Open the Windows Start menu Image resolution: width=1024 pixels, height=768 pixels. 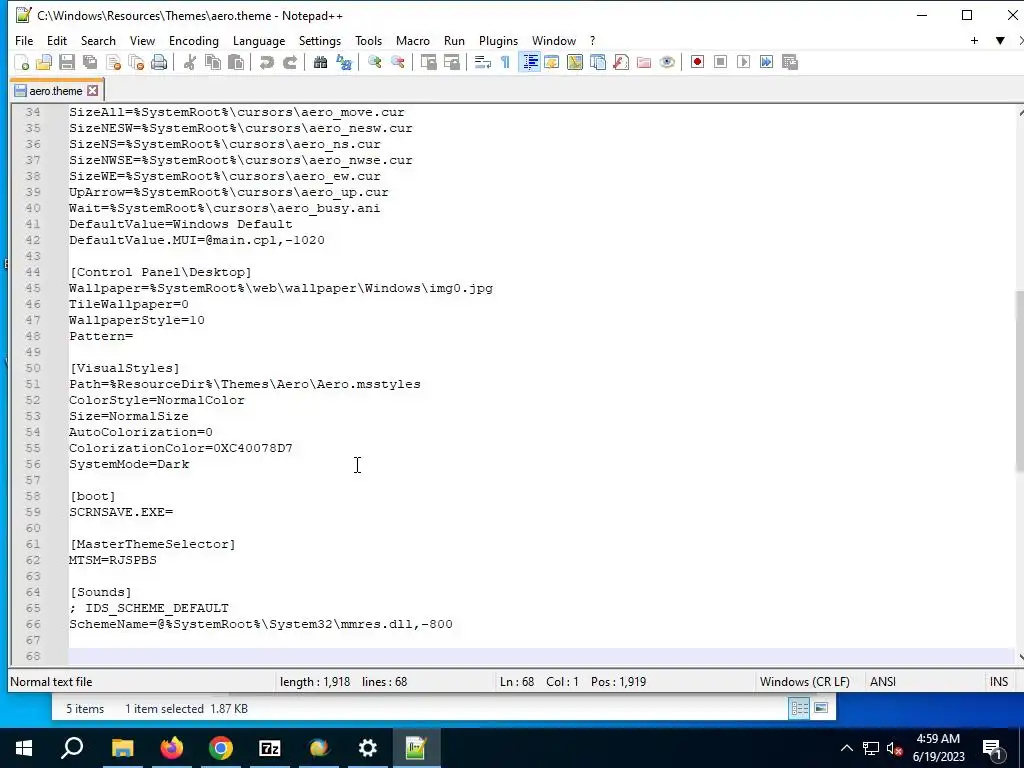24,748
